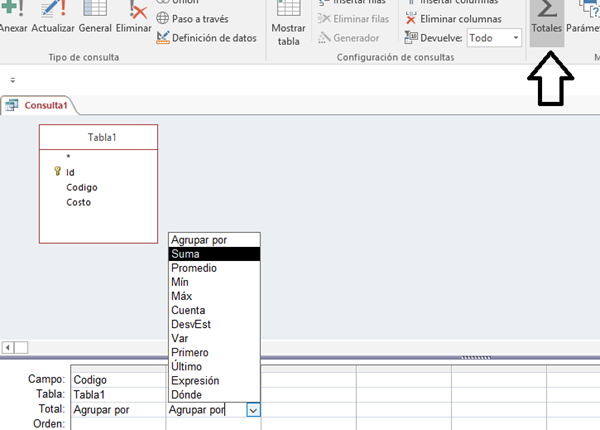Click the Codigo field in Tabla1
This screenshot has width=600, height=430.
[x=81, y=187]
